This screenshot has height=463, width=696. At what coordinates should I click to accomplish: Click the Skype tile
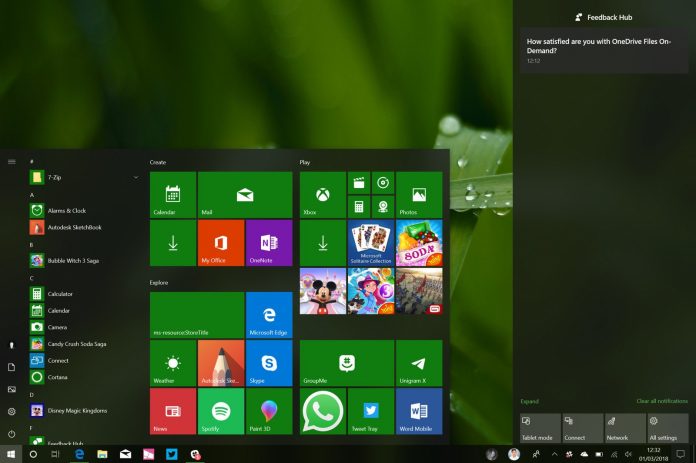268,363
